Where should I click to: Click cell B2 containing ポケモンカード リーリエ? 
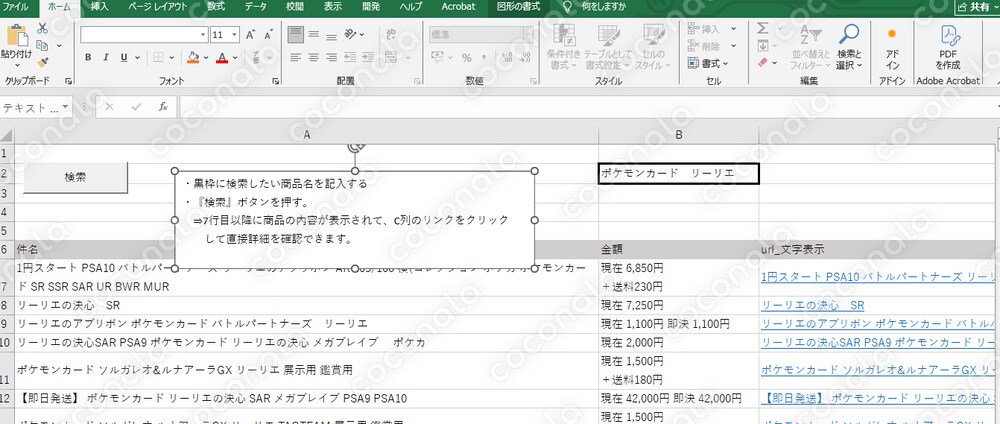click(x=679, y=173)
